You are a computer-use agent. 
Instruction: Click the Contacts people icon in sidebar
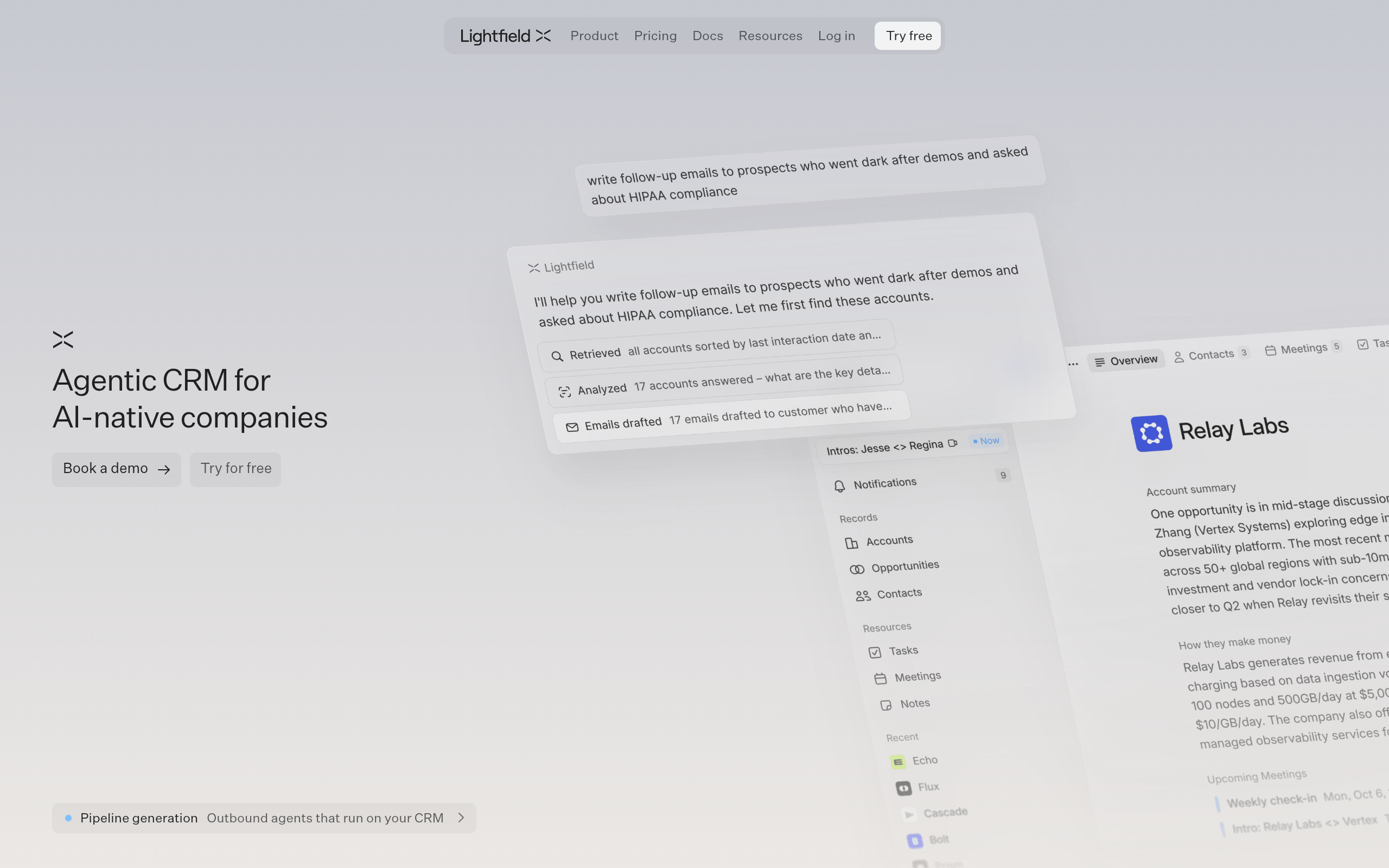coord(863,596)
